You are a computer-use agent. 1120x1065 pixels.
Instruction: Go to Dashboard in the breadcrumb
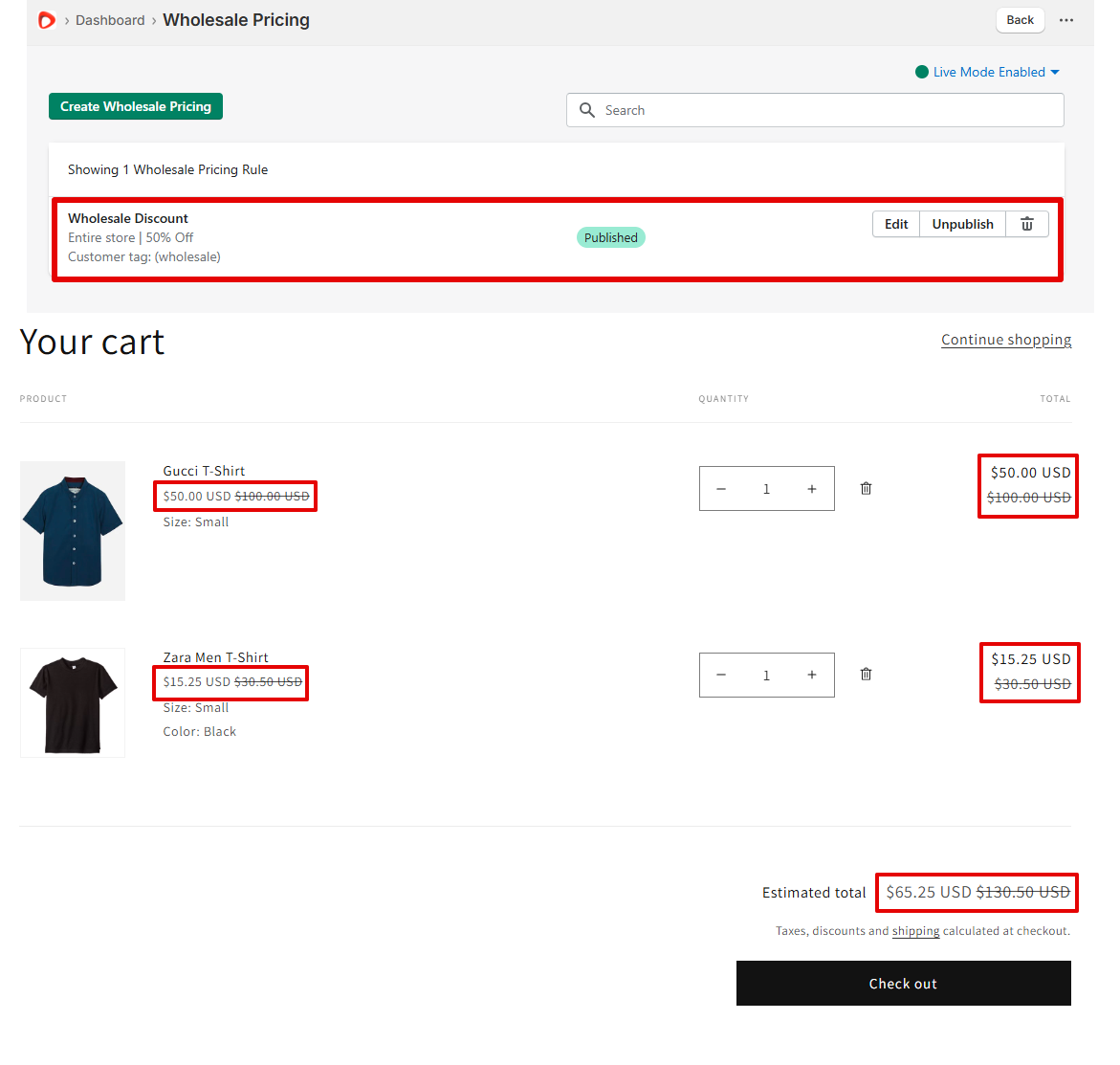[x=110, y=20]
